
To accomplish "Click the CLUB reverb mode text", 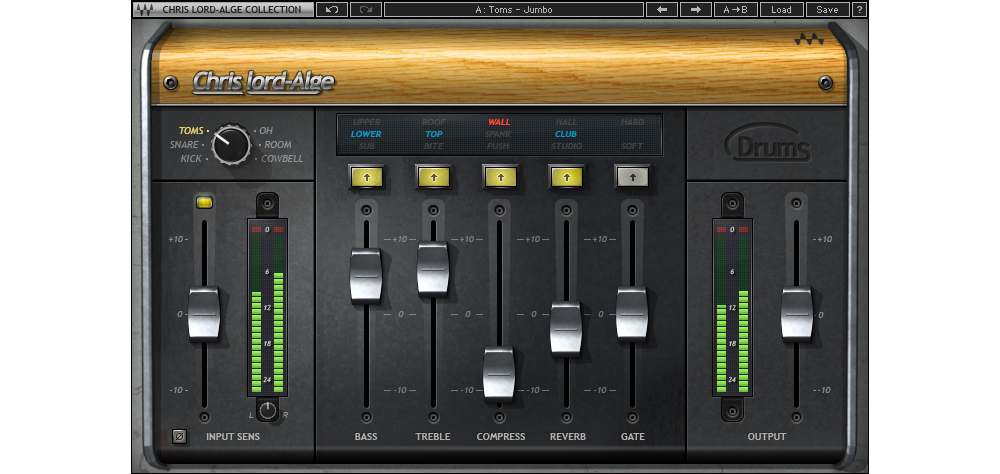I will point(566,134).
